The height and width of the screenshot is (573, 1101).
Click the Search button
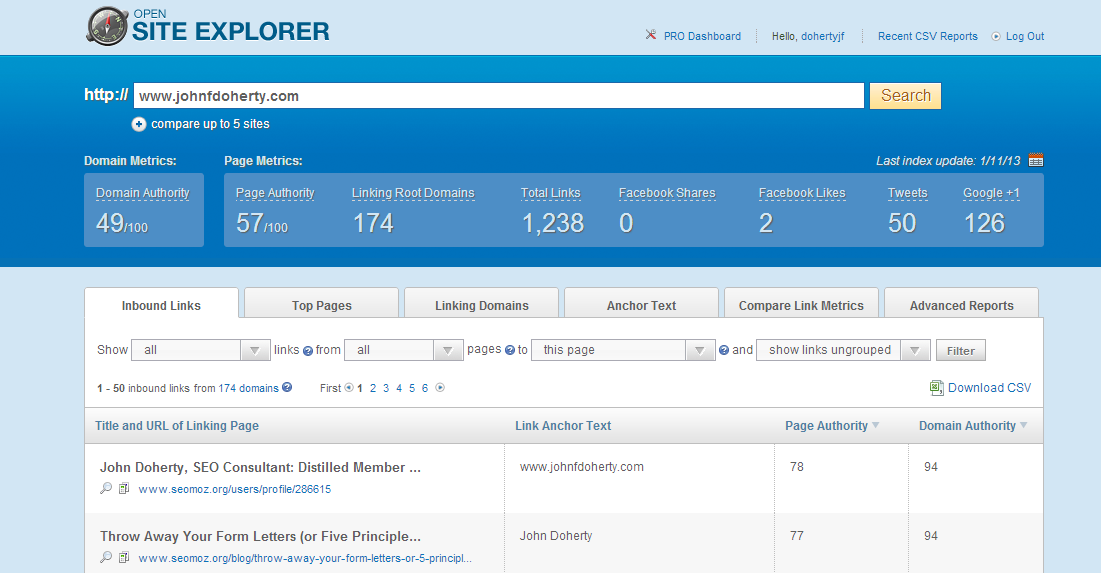[905, 96]
